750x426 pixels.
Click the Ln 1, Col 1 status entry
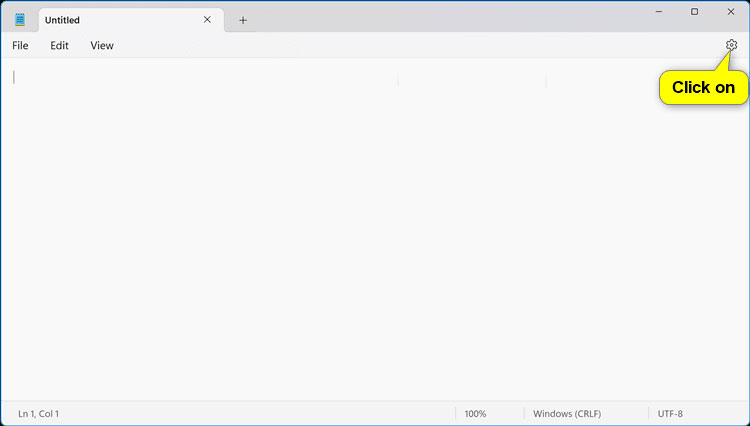[38, 414]
